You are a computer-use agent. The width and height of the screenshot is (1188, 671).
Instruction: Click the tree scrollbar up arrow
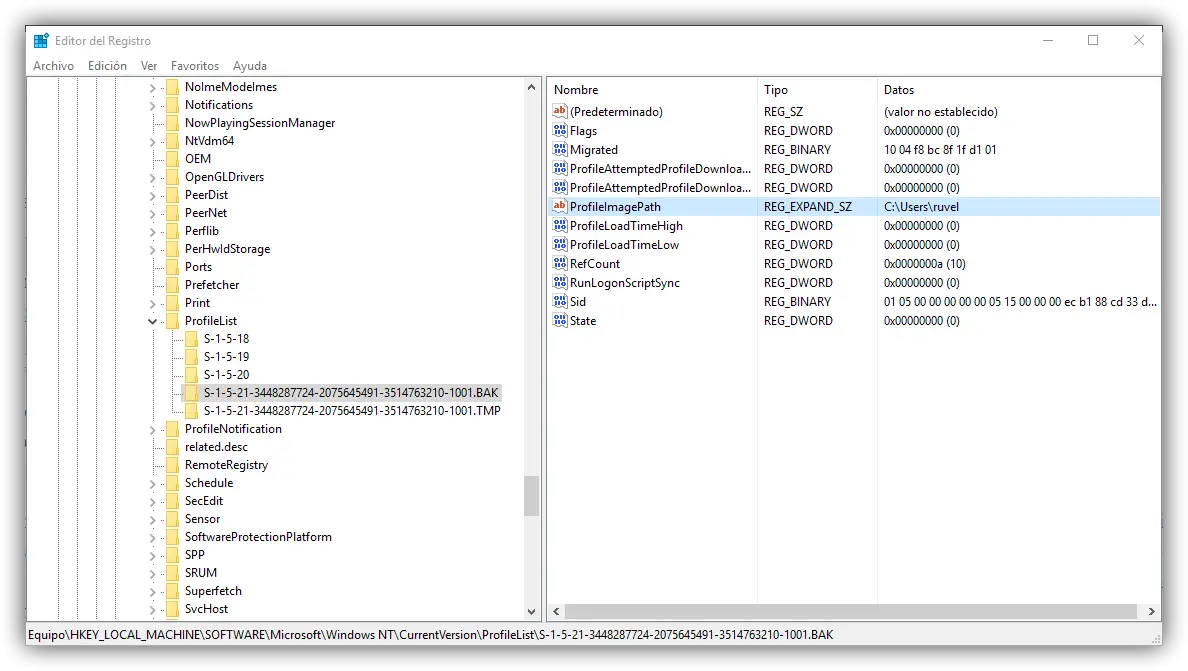click(531, 87)
